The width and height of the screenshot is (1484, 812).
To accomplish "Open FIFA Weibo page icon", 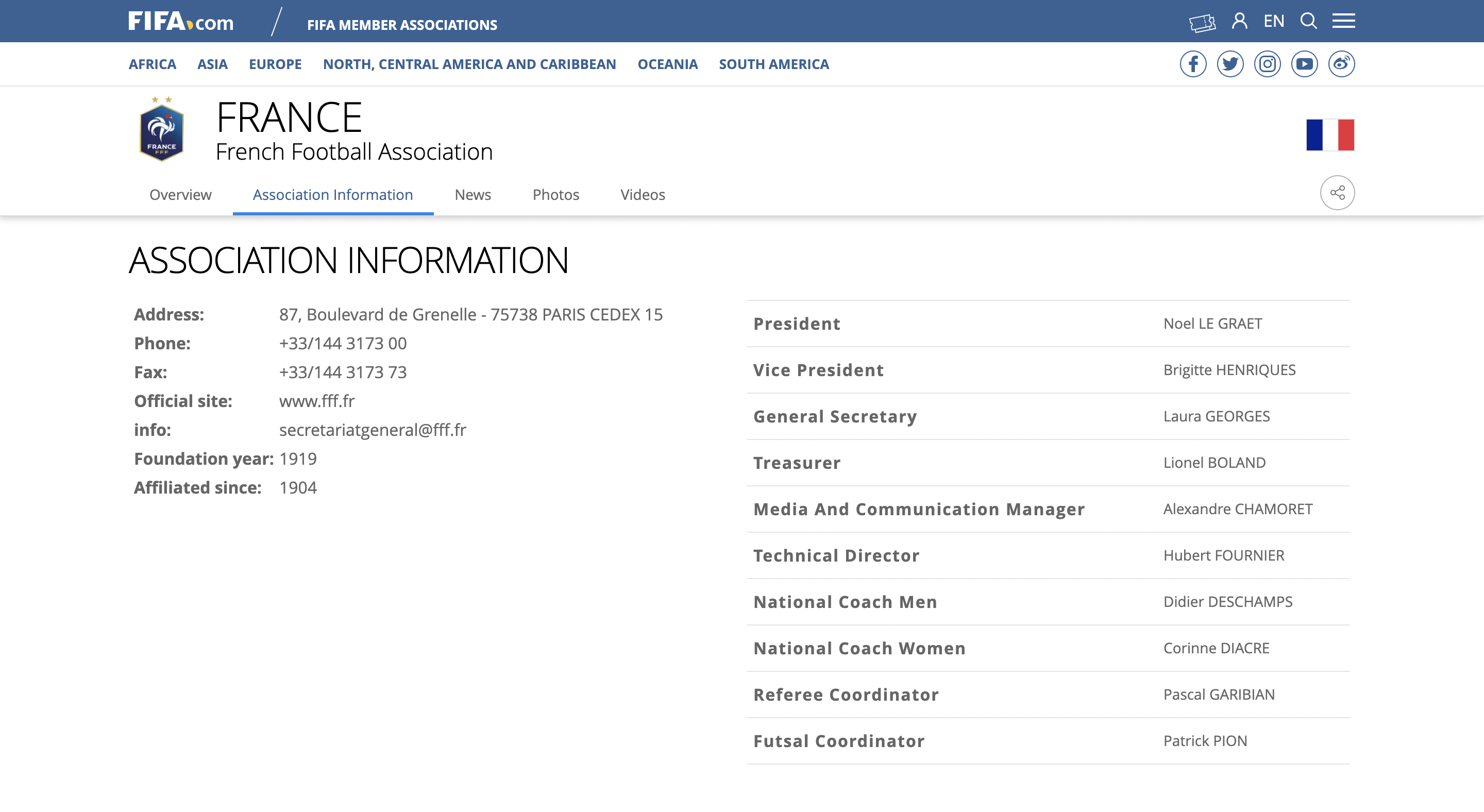I will tap(1341, 64).
